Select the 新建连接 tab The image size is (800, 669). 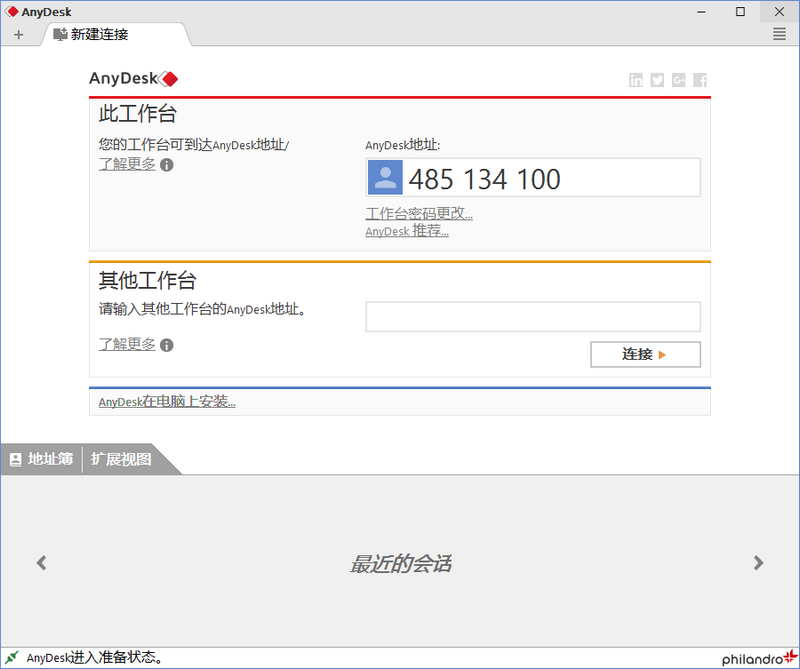point(116,34)
